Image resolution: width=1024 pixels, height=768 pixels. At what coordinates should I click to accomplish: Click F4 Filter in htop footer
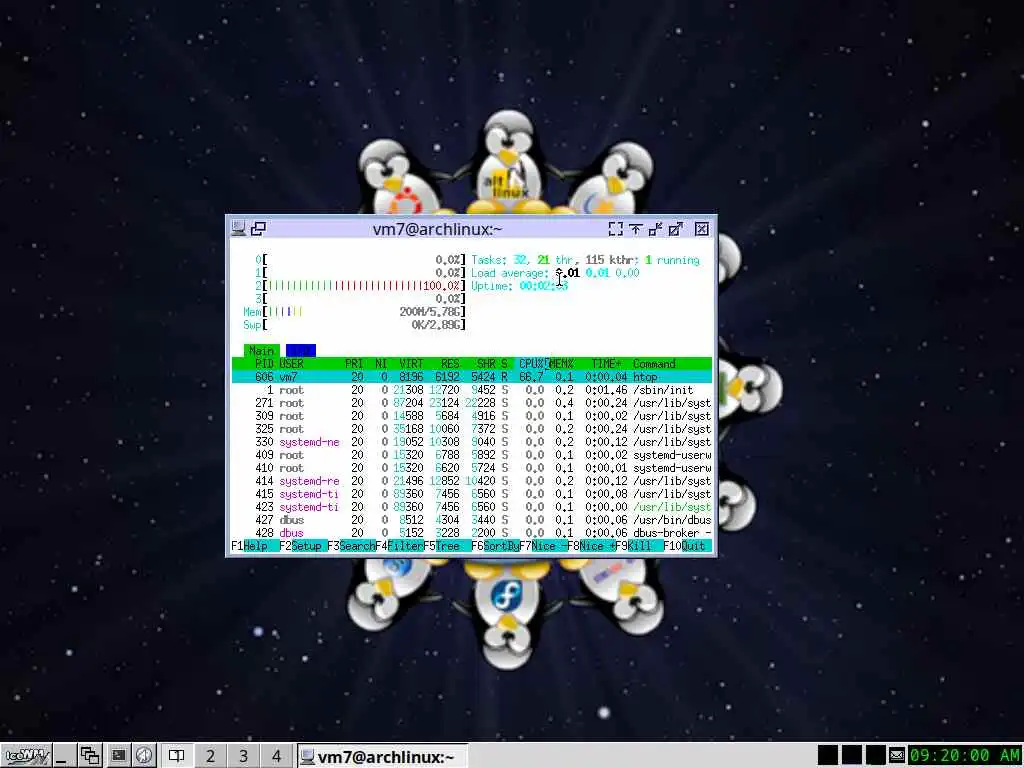pyautogui.click(x=399, y=546)
